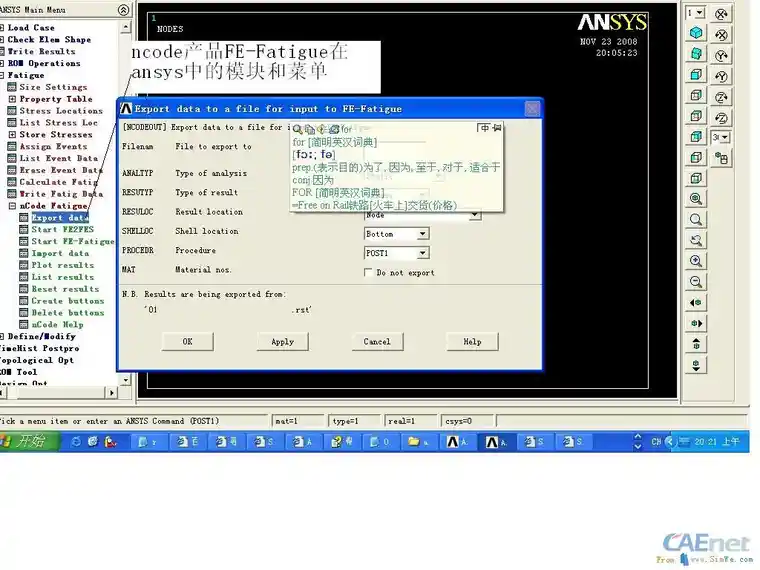Expand the Property Table tree node

[12, 99]
